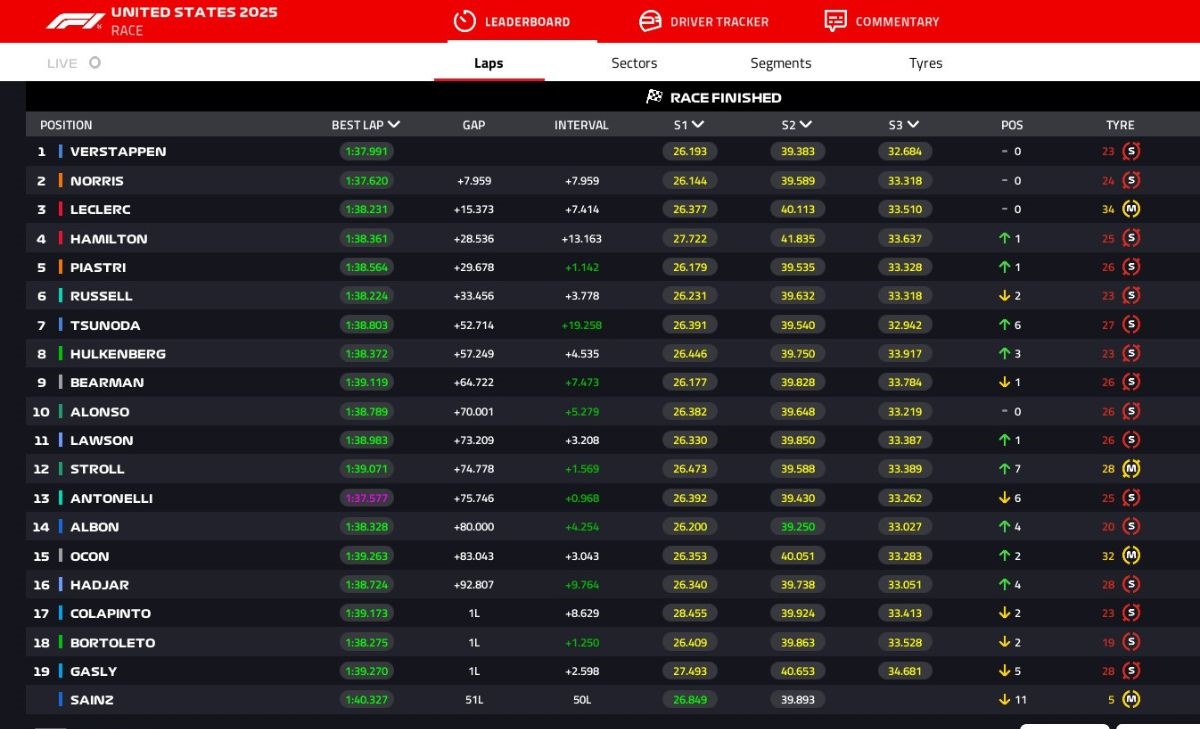This screenshot has height=729, width=1200.
Task: Click Sainz's medium tyre icon
Action: tap(1131, 700)
